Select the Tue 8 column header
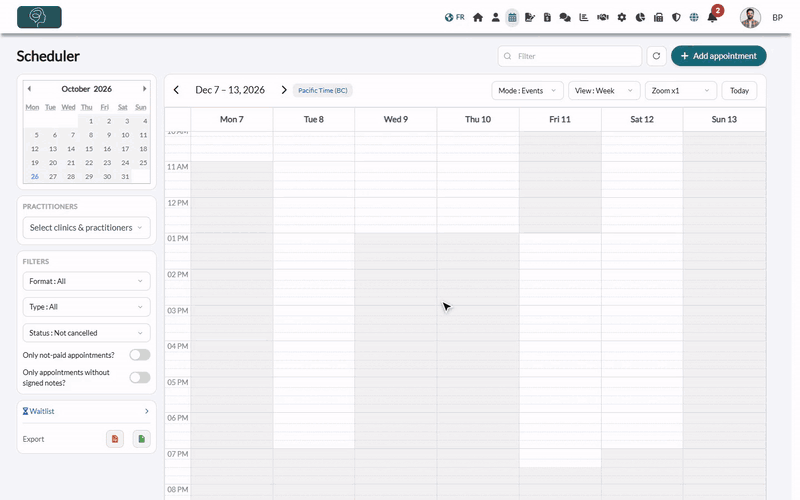800x500 pixels. click(x=314, y=119)
